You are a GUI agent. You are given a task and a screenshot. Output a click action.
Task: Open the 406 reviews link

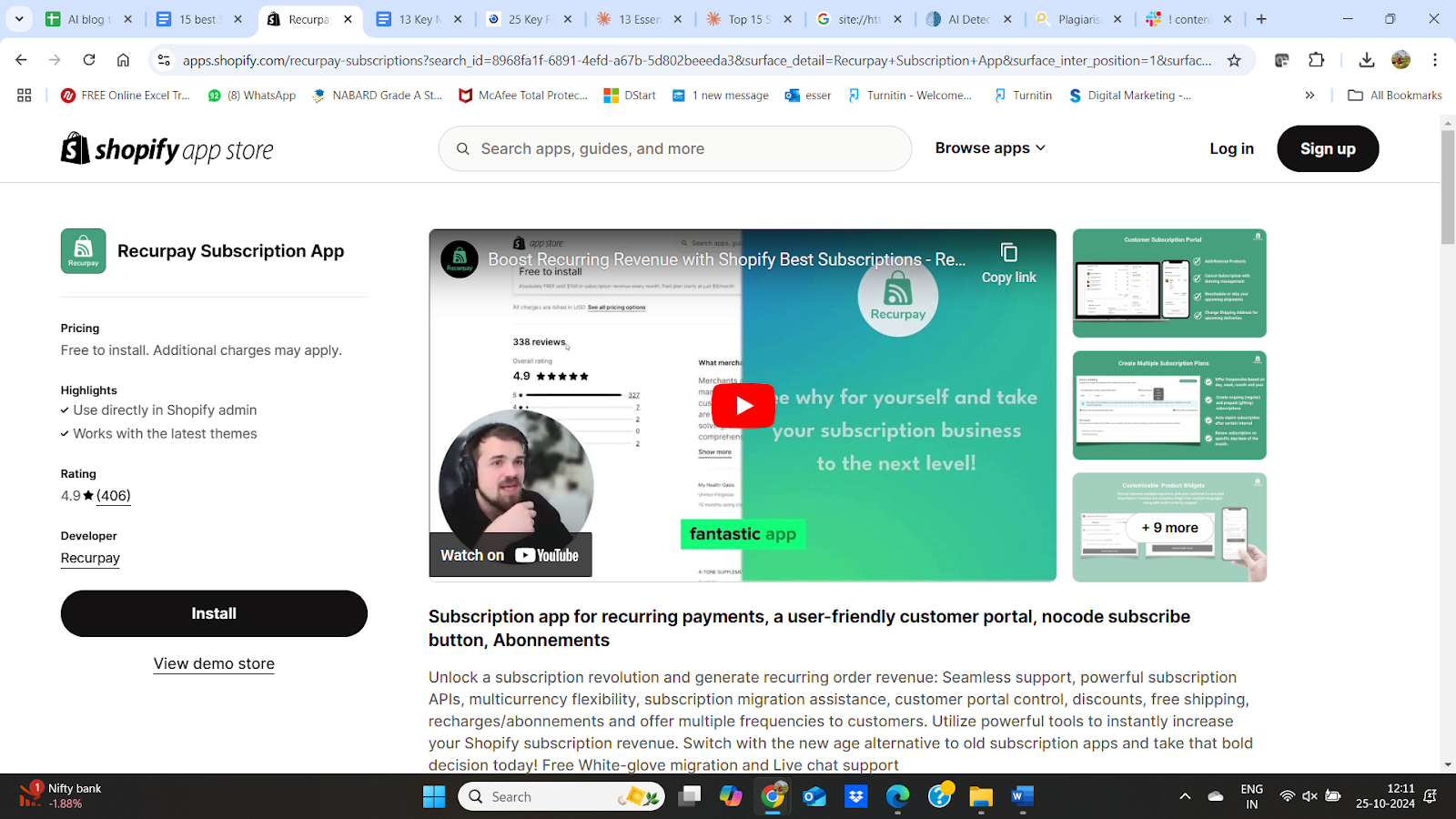click(114, 496)
